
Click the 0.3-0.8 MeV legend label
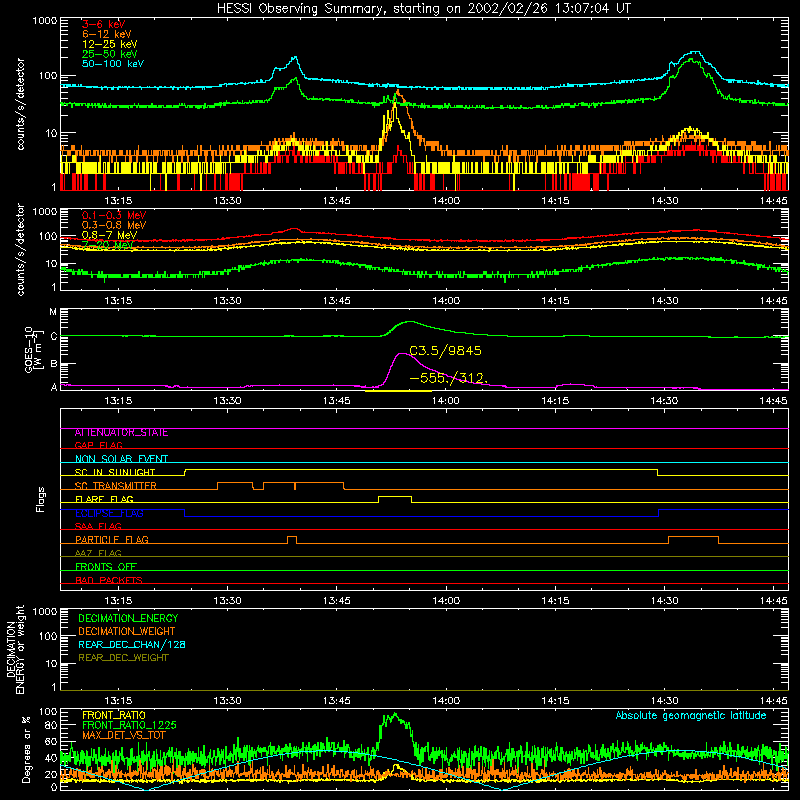114,225
